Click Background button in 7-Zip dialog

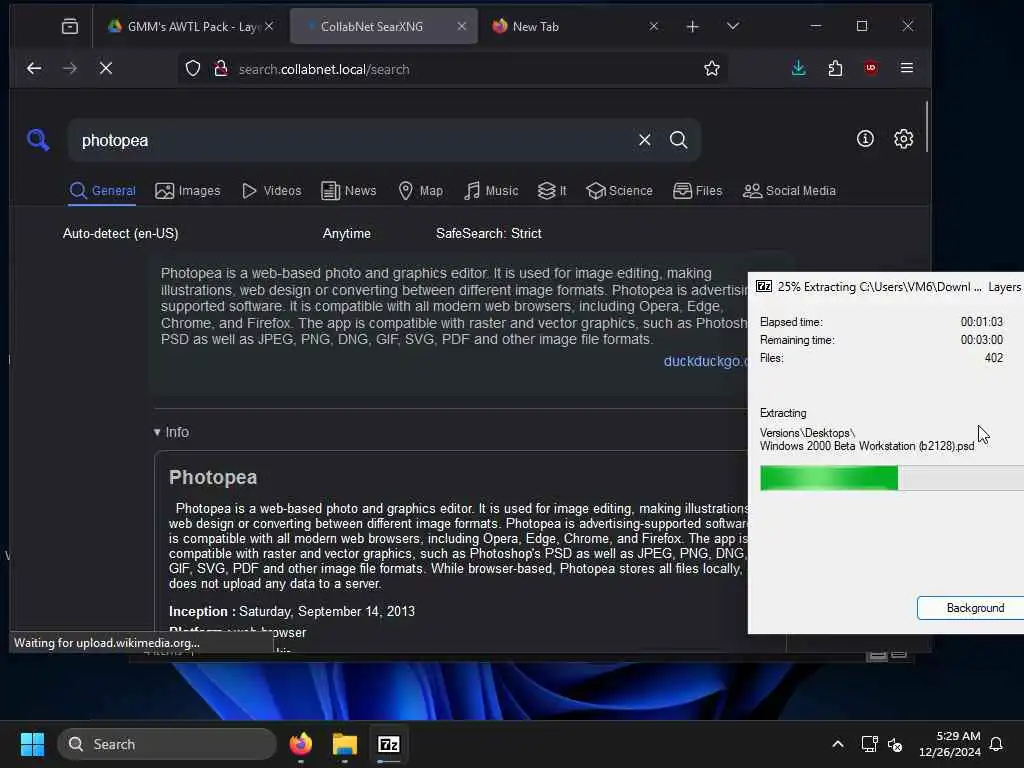coord(970,608)
